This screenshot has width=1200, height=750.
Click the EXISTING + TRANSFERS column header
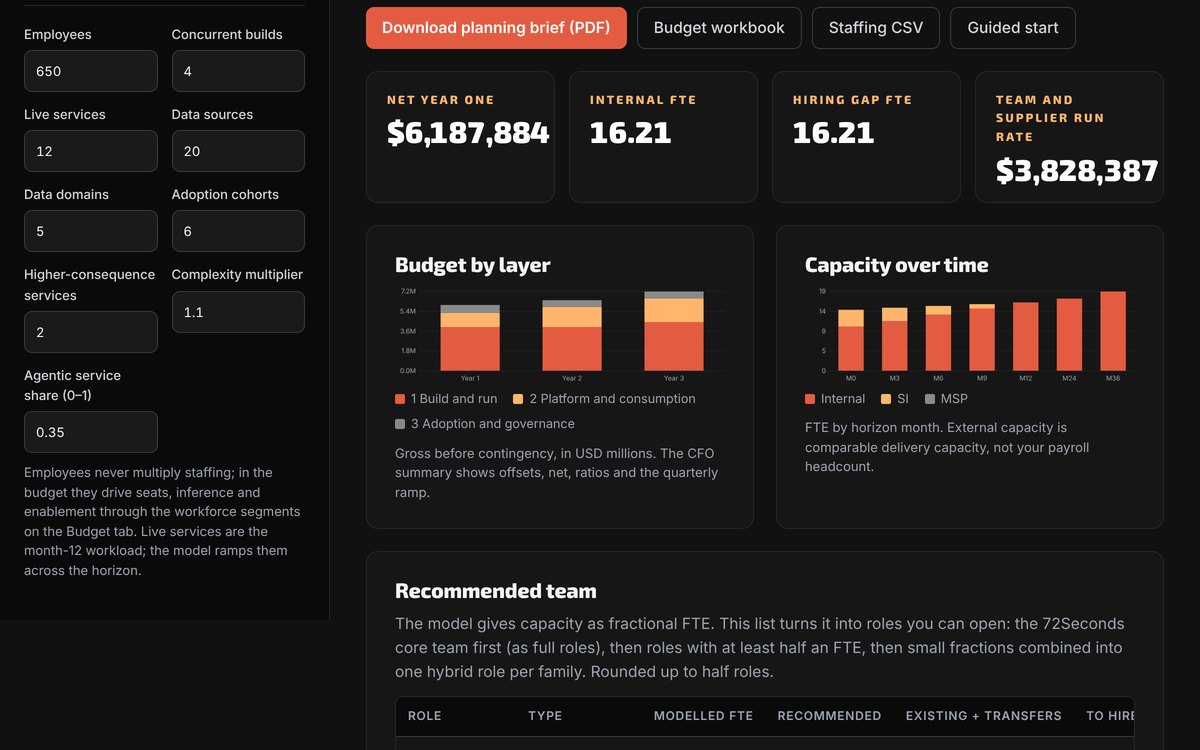click(x=984, y=716)
